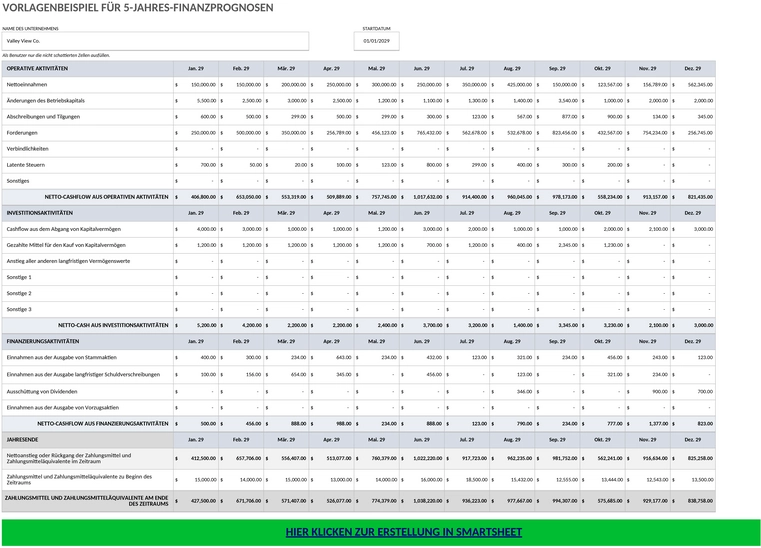
Task: Click 'Gezahlte Mittel für den Kauf von Kapitalvermögen' label
Action: (66, 245)
